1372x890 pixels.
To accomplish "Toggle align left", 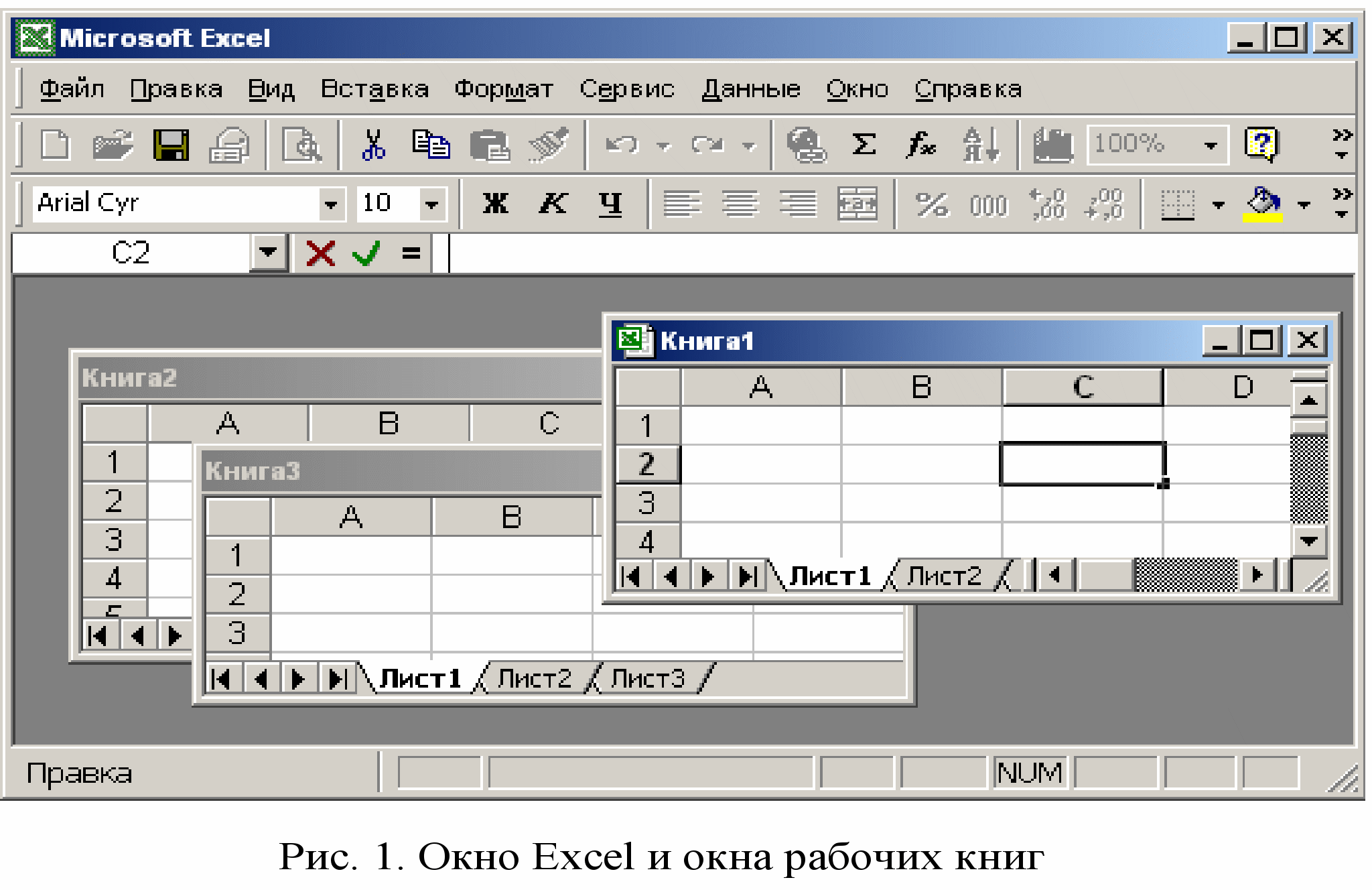I will tap(682, 204).
